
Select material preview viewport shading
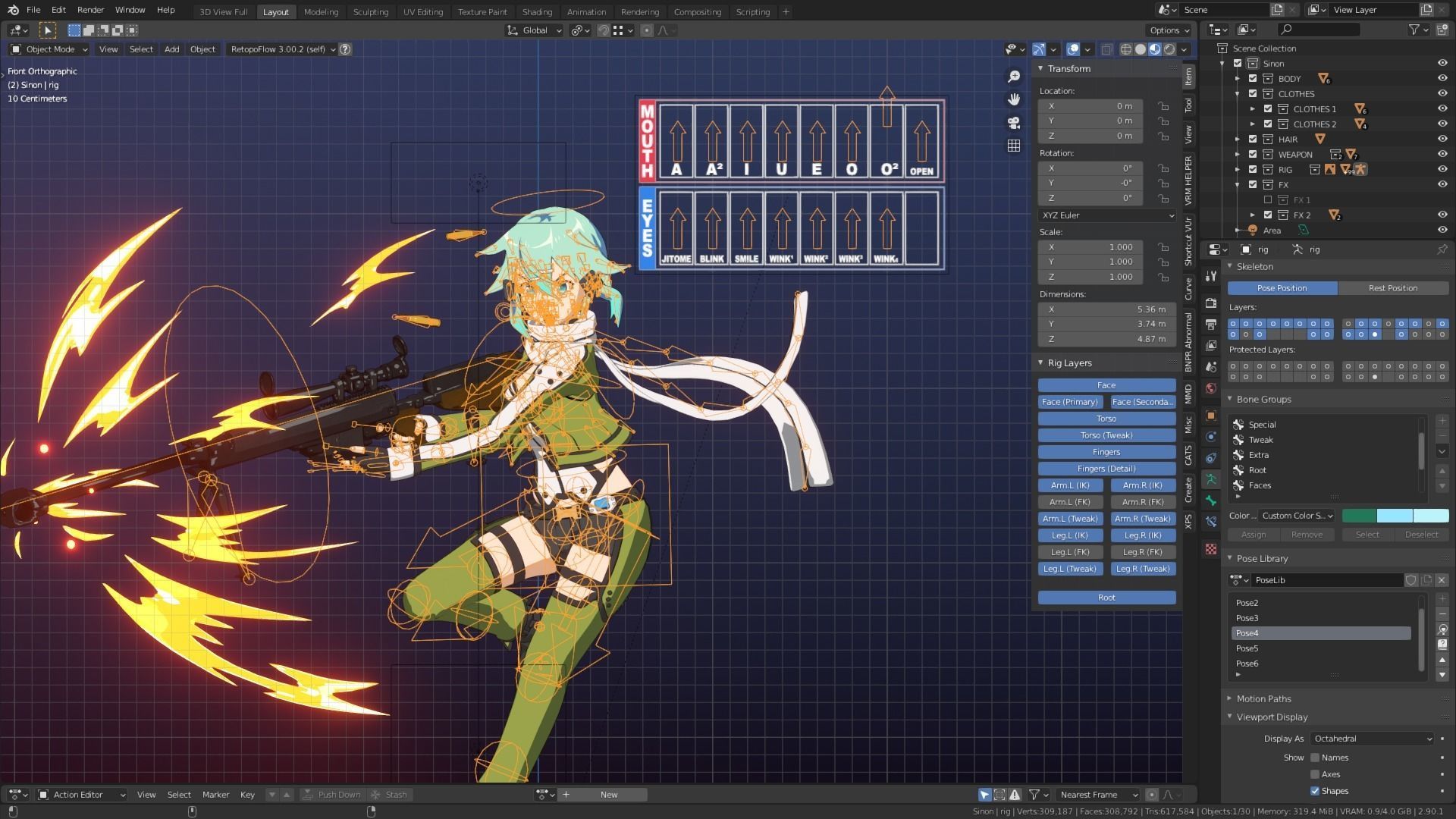click(1155, 49)
